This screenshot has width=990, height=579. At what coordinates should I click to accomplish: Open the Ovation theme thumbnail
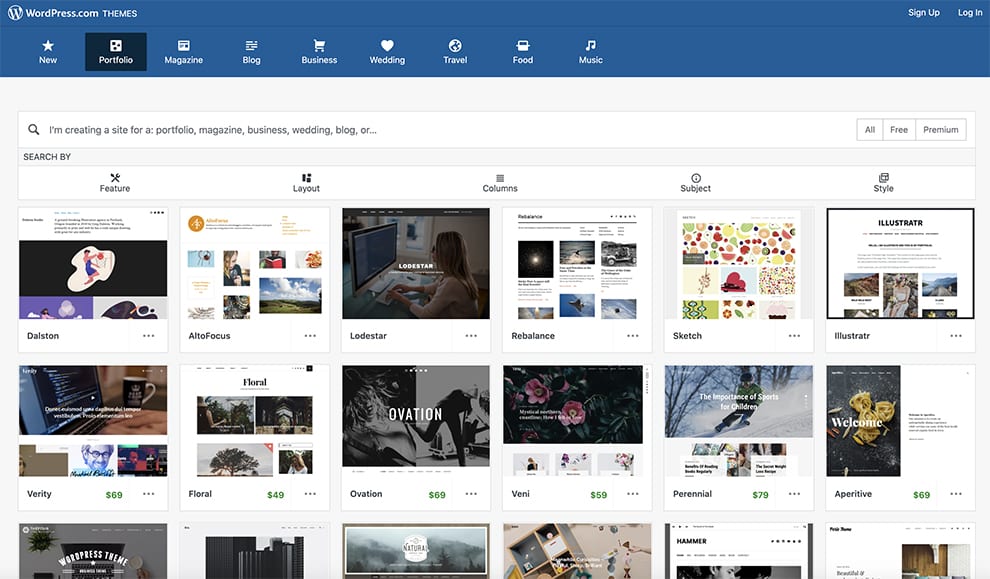point(416,421)
